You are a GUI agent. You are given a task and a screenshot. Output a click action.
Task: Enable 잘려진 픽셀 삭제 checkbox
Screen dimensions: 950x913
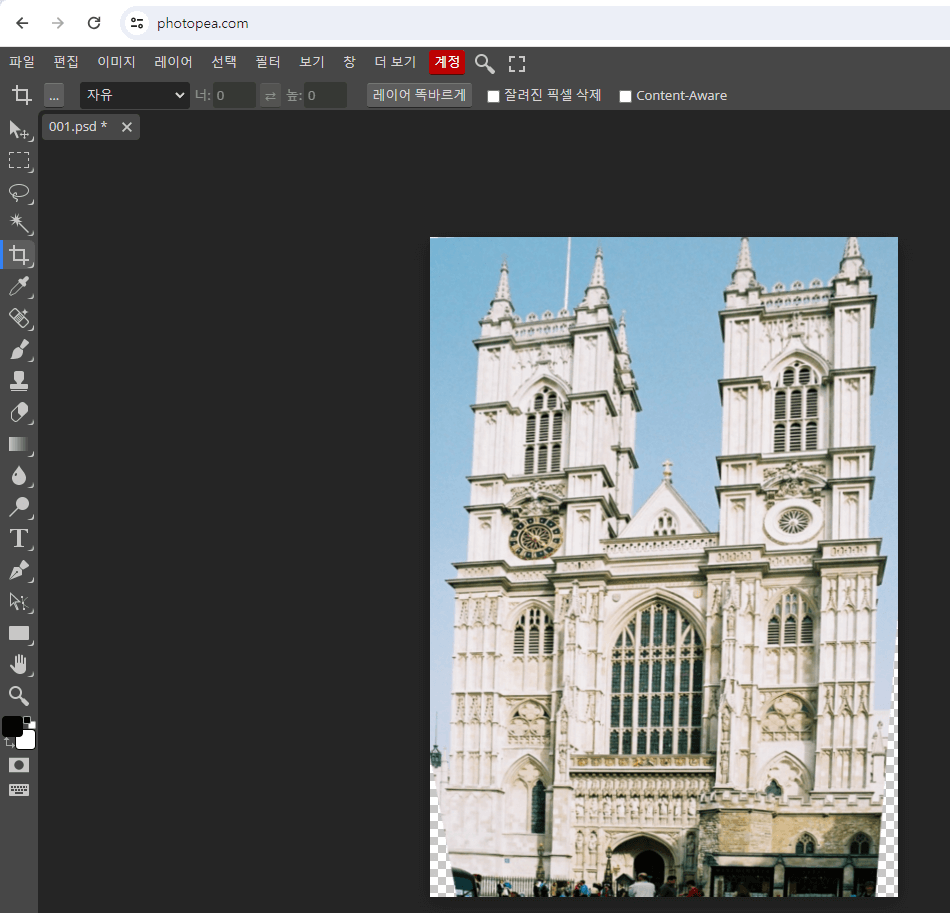pyautogui.click(x=493, y=96)
